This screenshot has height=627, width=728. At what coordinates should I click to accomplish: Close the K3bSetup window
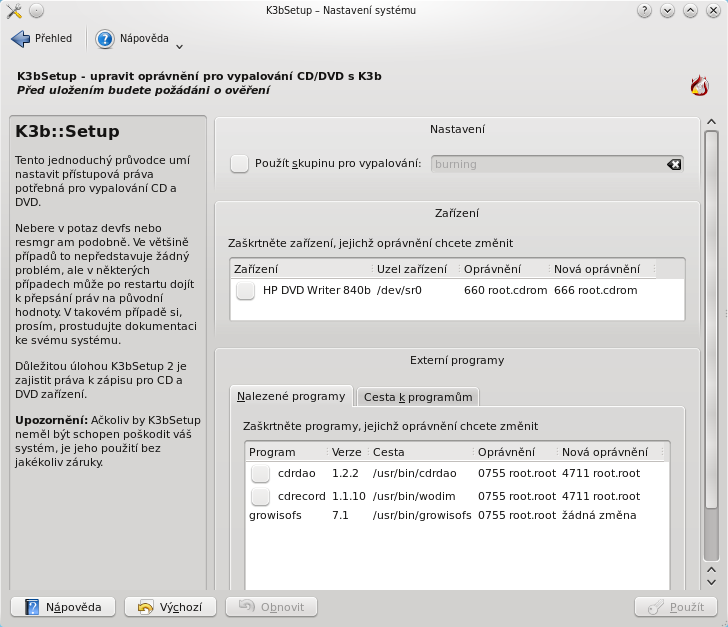713,11
